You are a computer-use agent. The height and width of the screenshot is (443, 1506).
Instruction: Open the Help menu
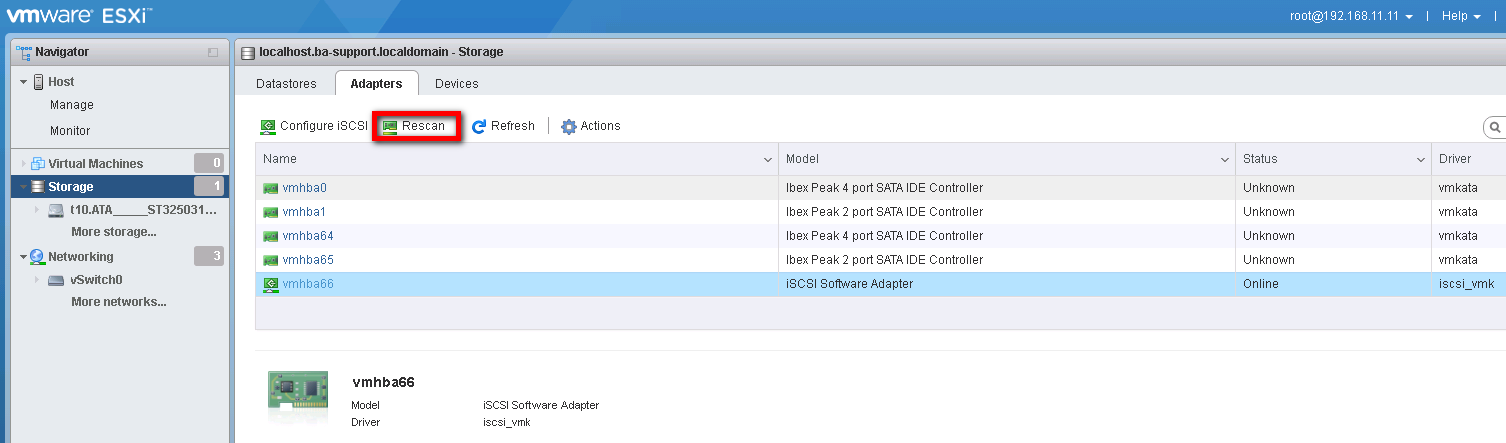click(1461, 16)
